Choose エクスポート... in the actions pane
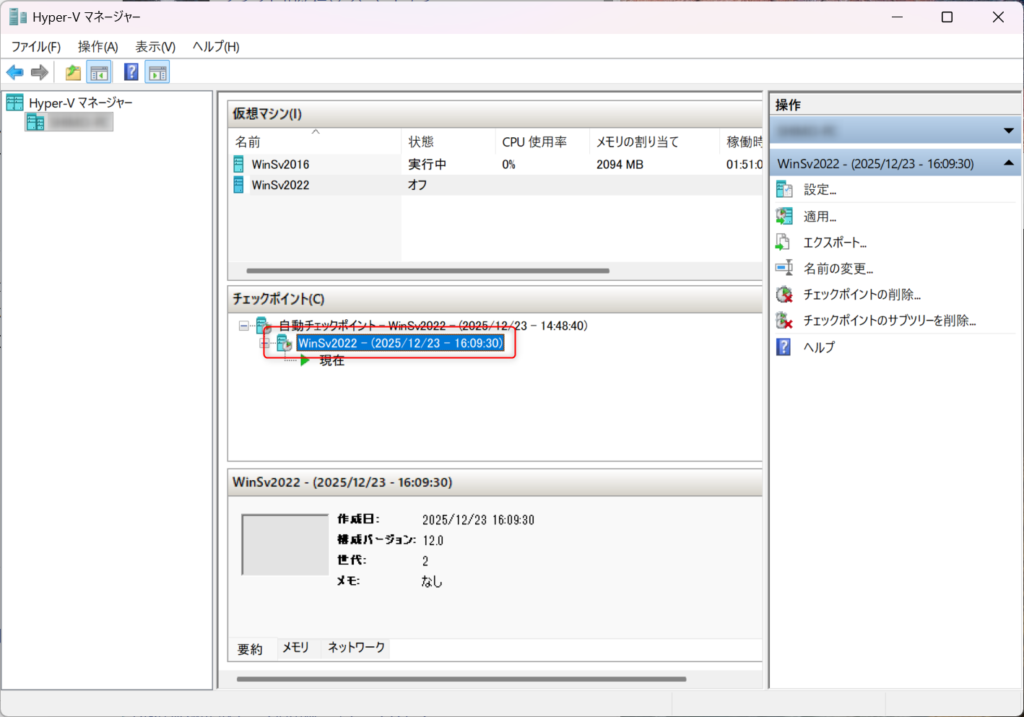This screenshot has width=1024, height=717. pos(834,242)
